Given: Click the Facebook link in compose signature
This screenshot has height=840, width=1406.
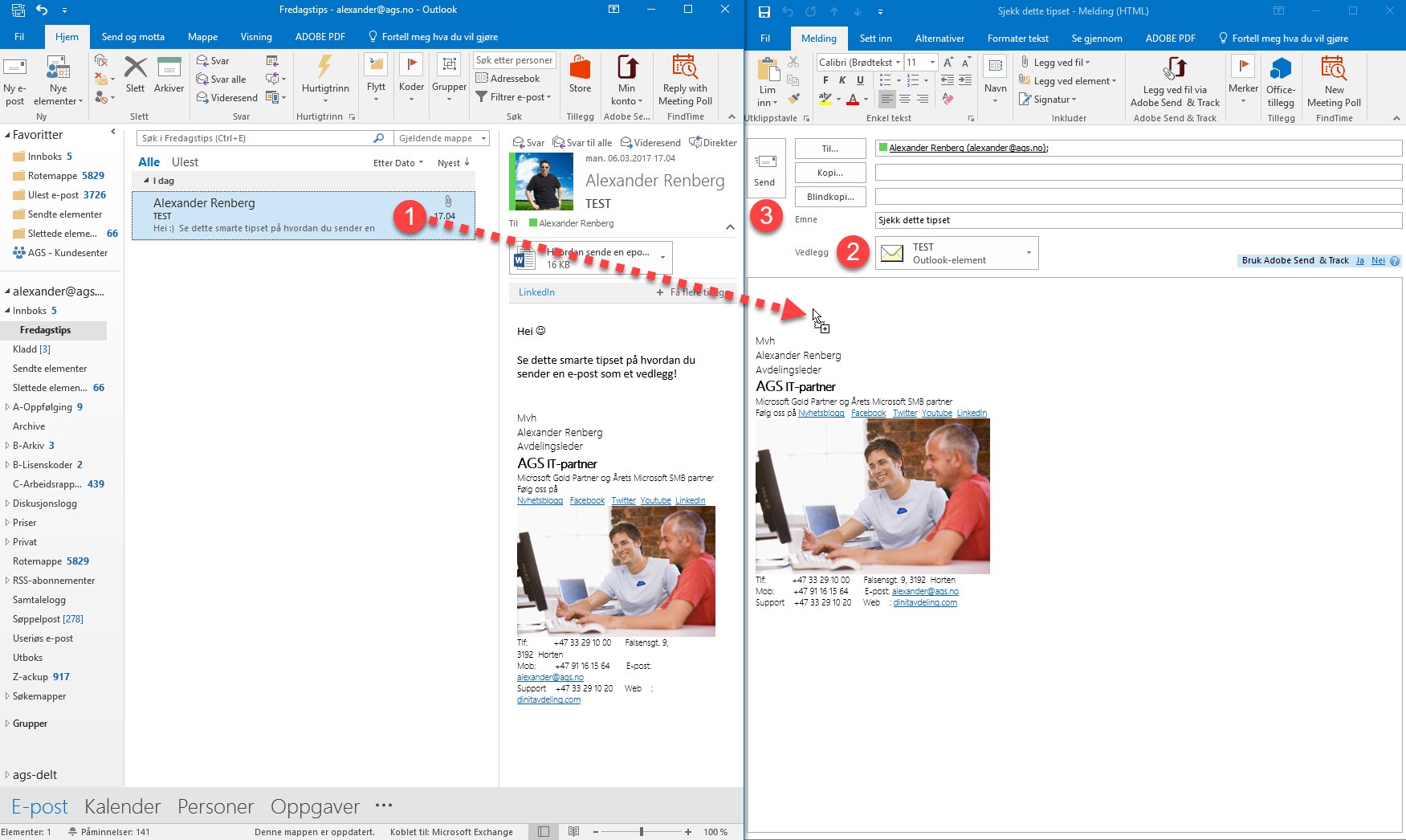Looking at the screenshot, I should tap(868, 414).
